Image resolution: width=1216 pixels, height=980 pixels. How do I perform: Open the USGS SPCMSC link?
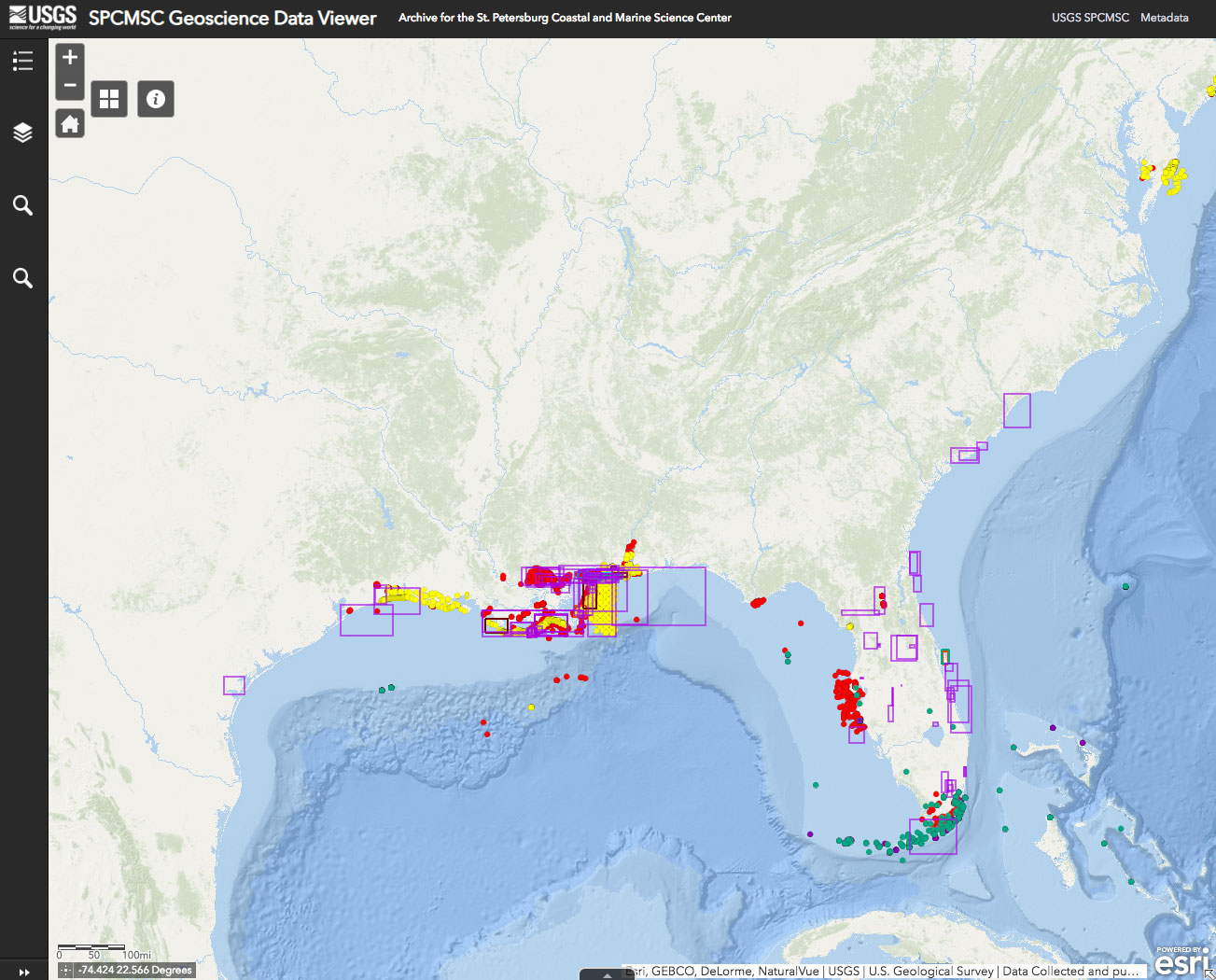[x=1089, y=18]
